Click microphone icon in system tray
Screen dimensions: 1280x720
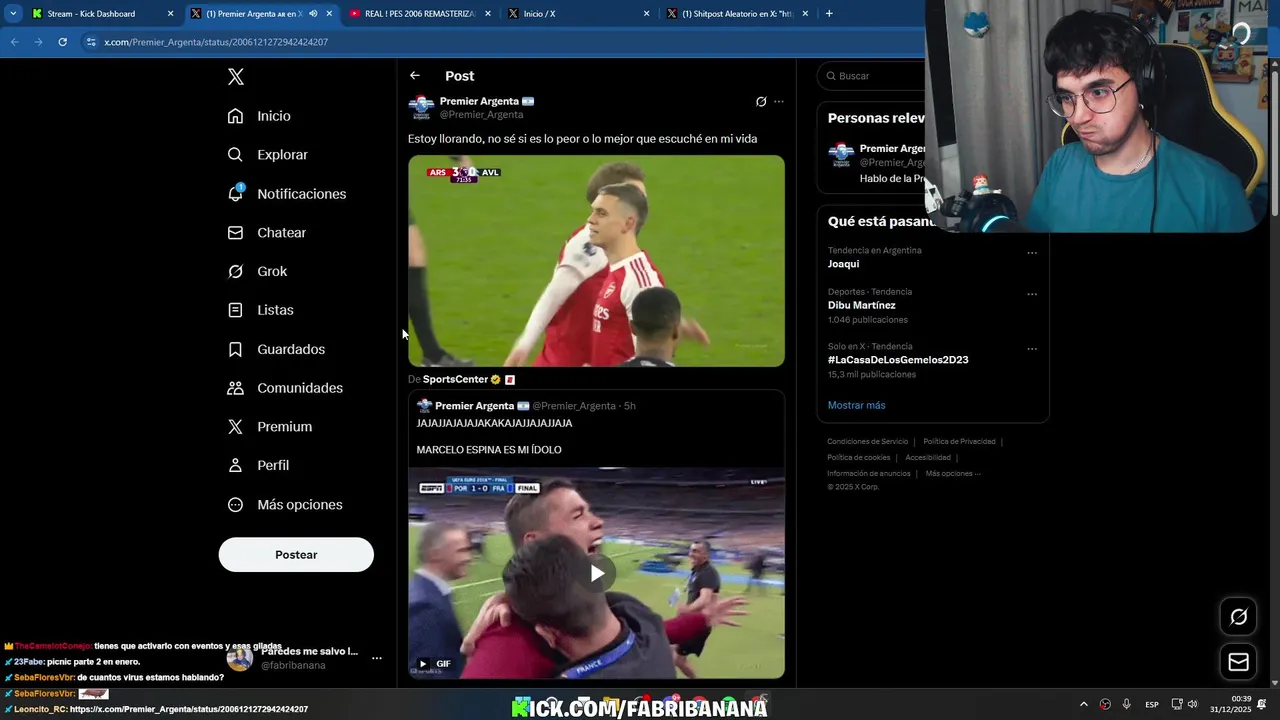[1127, 705]
